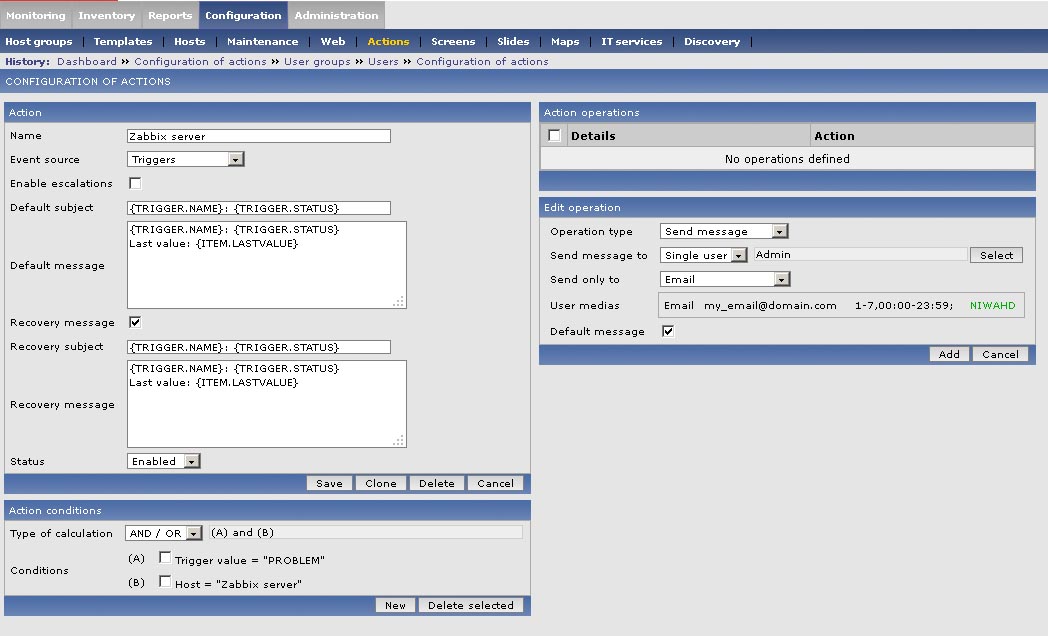
Task: Open the Monitoring tab
Action: point(36,15)
